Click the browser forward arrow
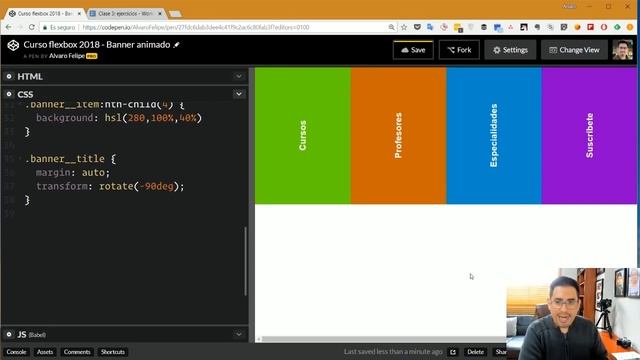Image resolution: width=640 pixels, height=360 pixels. point(20,27)
